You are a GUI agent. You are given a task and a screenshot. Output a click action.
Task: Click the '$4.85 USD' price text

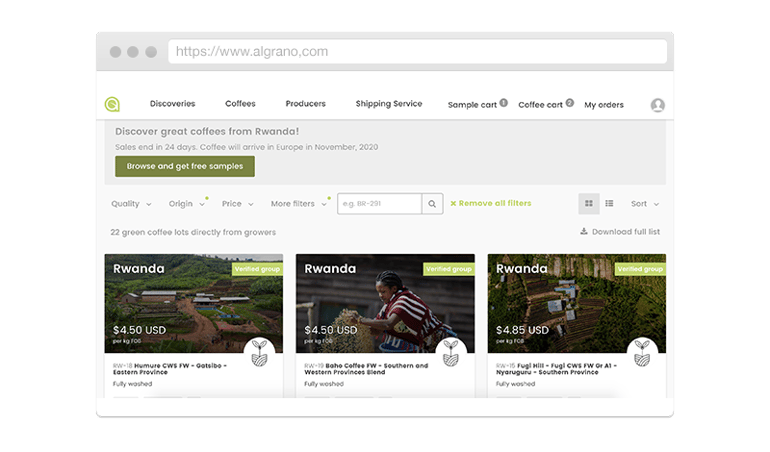coord(522,330)
